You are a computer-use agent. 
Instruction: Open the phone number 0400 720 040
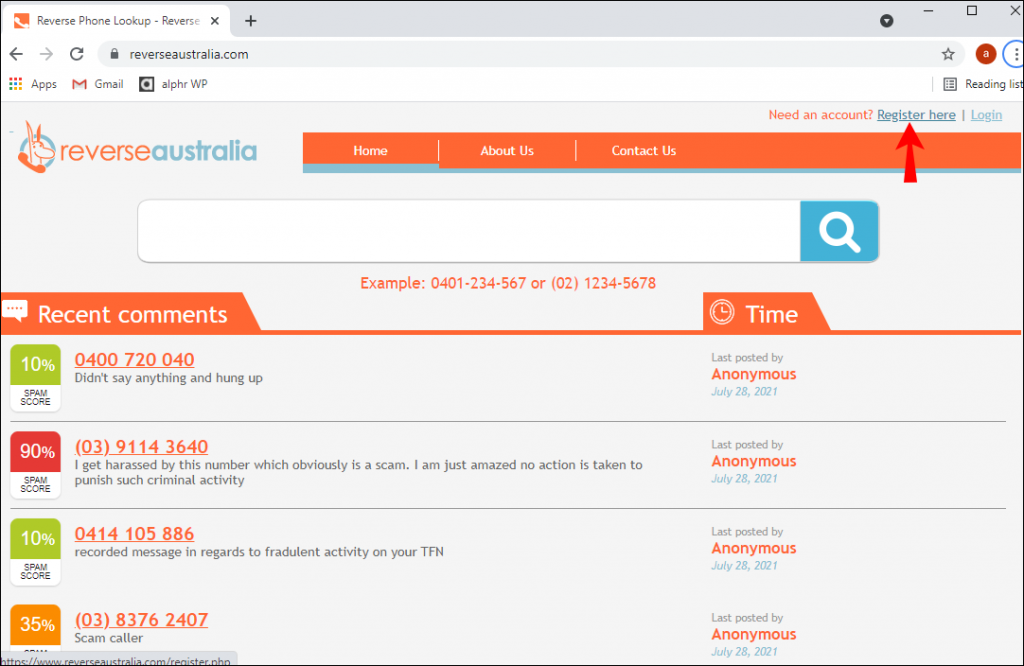[x=134, y=360]
